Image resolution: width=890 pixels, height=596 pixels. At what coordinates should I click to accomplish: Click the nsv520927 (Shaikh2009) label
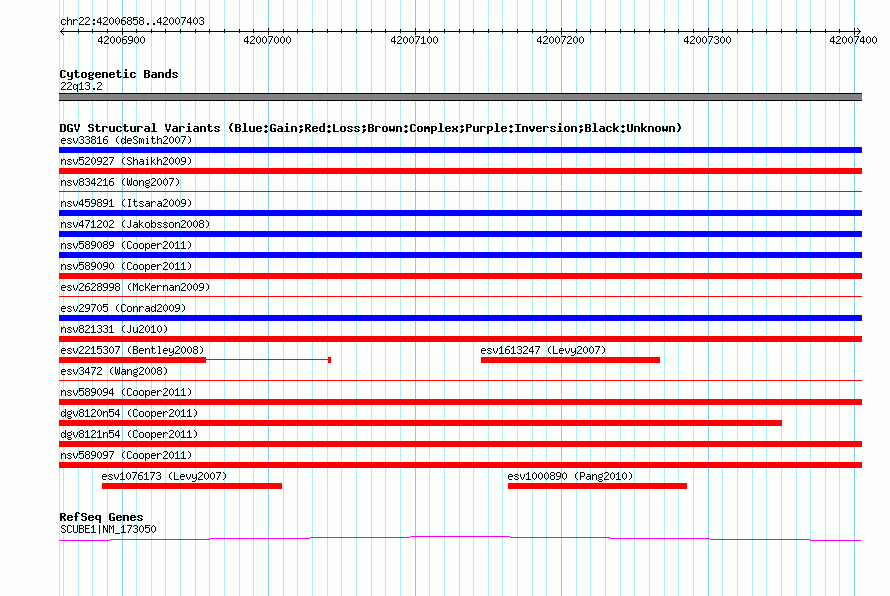126,161
